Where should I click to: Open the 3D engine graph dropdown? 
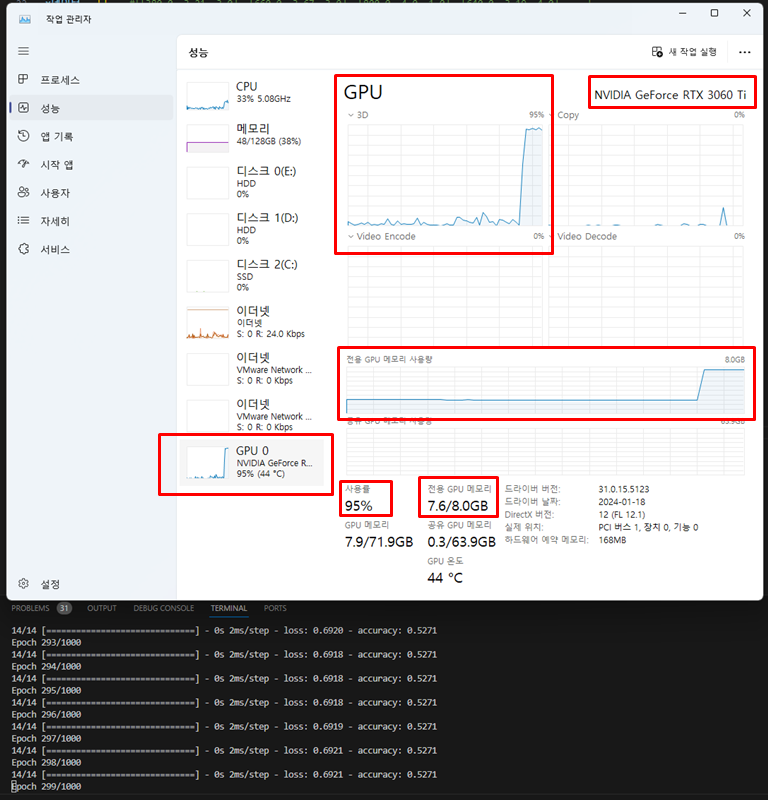point(351,115)
